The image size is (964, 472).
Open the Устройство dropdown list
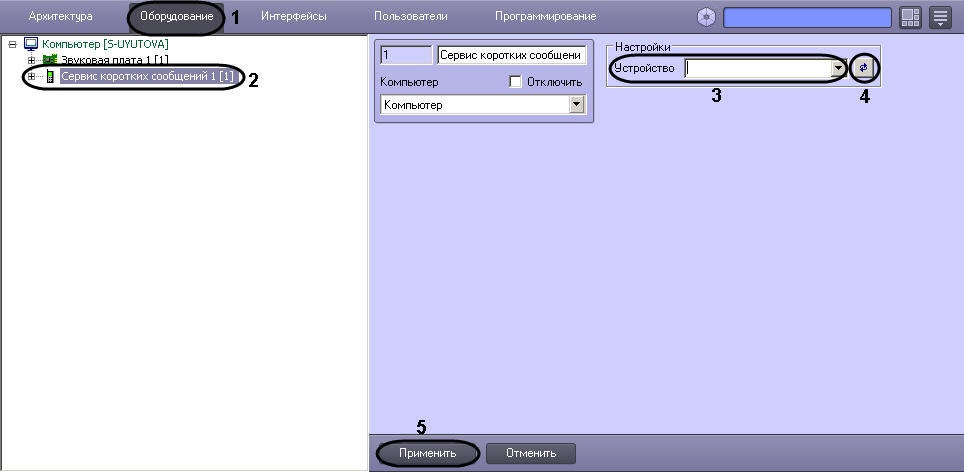pyautogui.click(x=838, y=69)
